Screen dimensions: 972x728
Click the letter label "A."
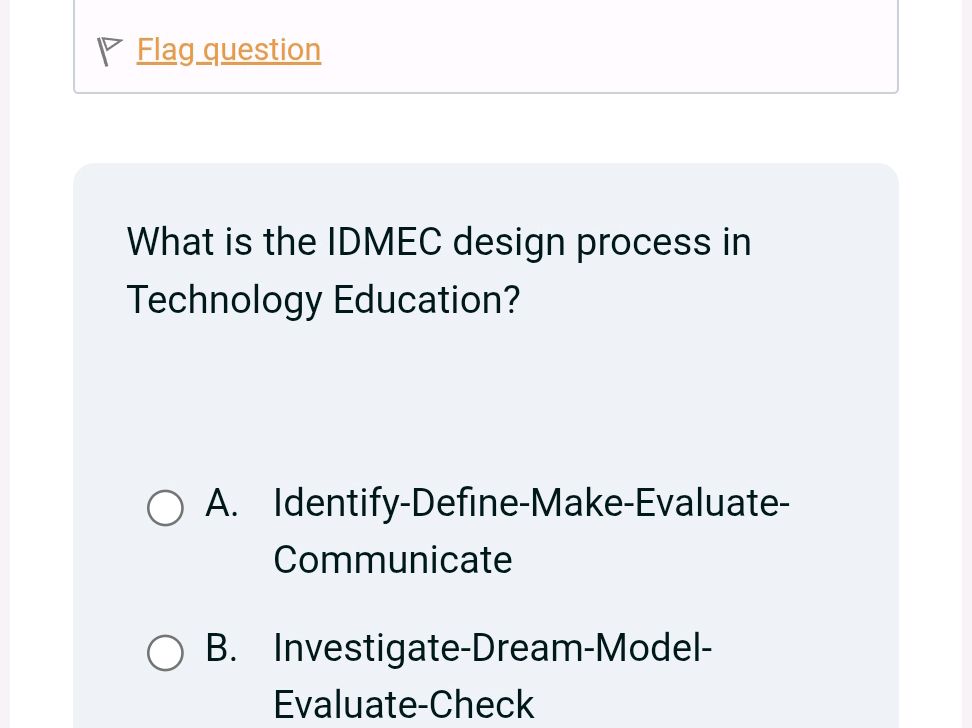point(221,502)
